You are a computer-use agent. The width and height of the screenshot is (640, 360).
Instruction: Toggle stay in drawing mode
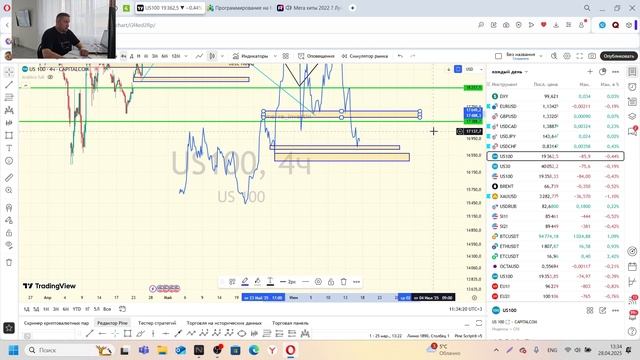coord(9,220)
